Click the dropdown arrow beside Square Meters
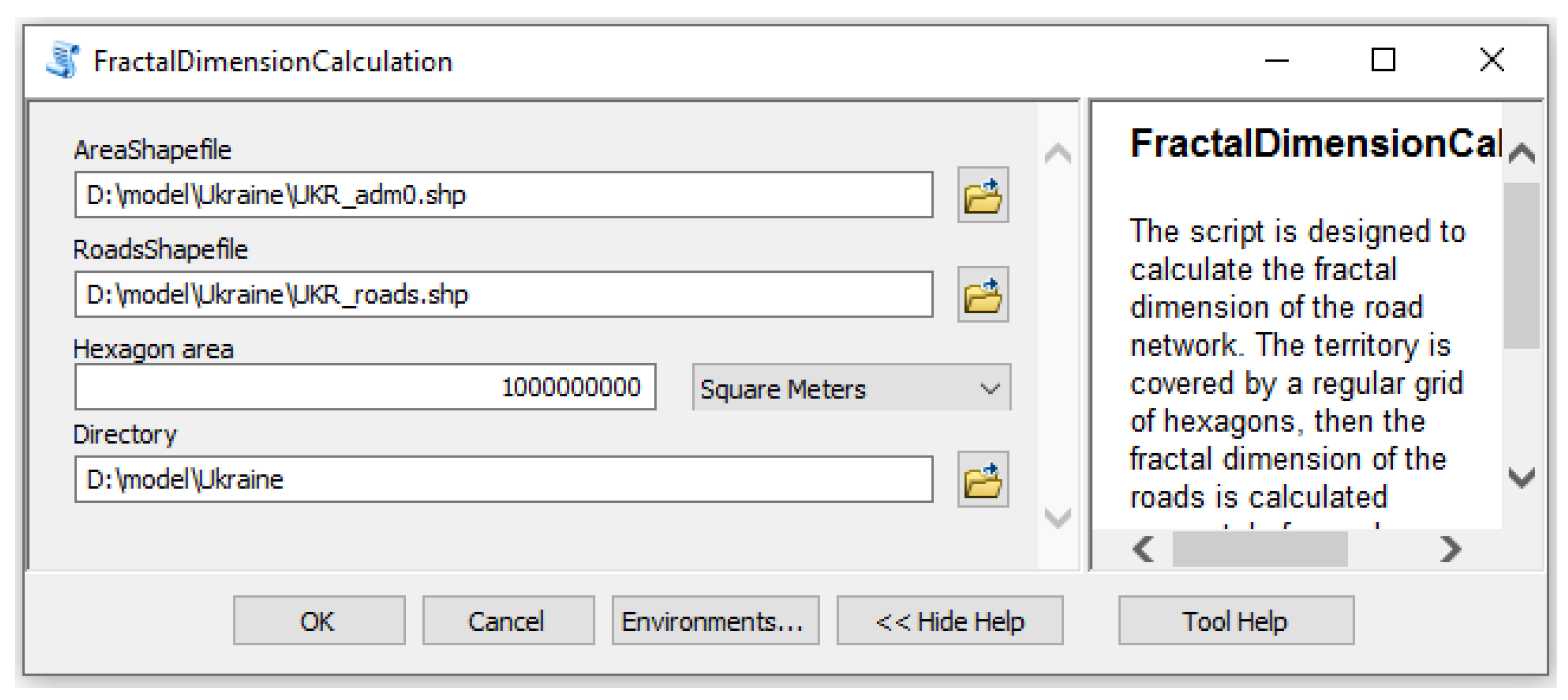 point(990,388)
